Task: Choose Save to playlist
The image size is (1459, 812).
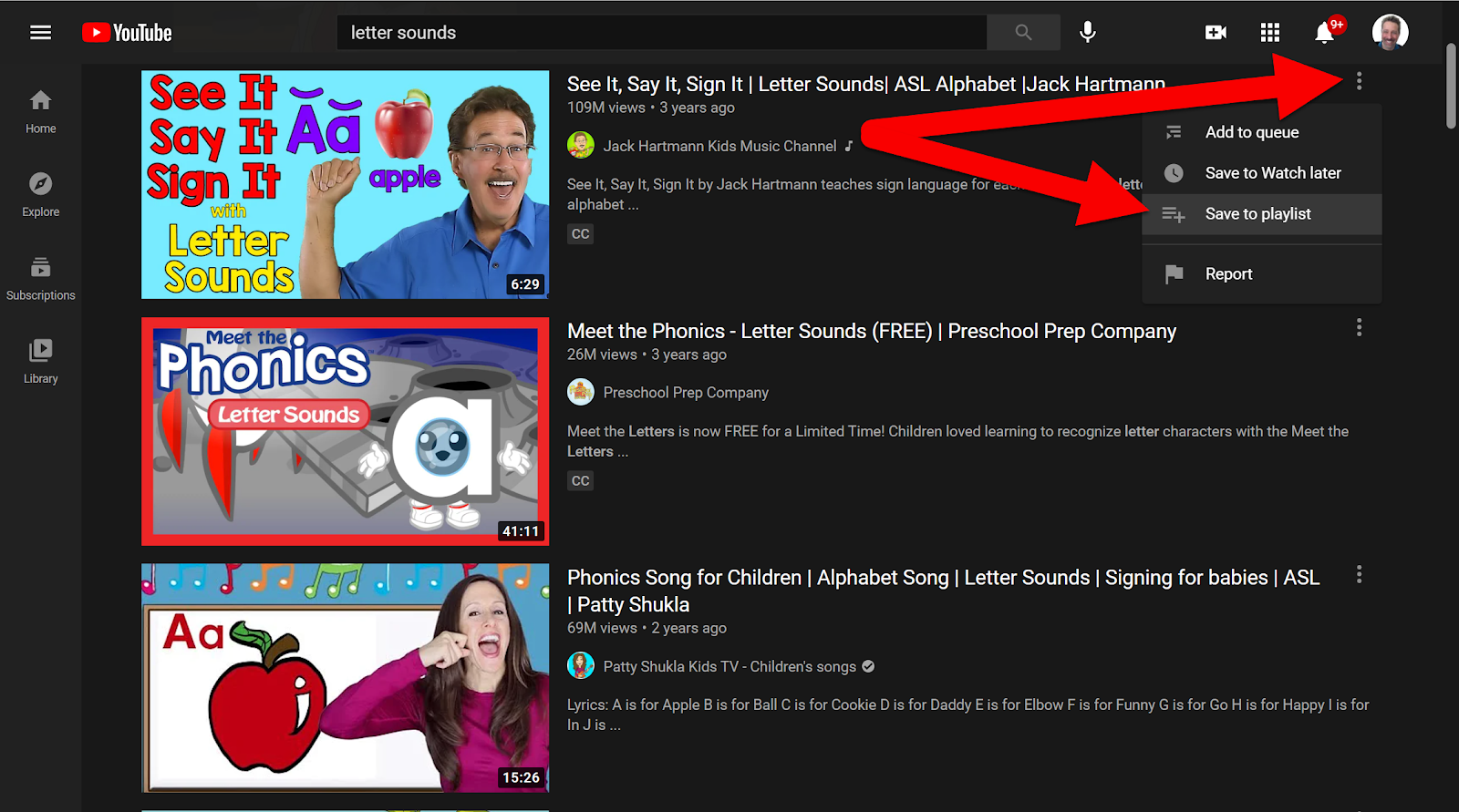Action: click(x=1261, y=214)
